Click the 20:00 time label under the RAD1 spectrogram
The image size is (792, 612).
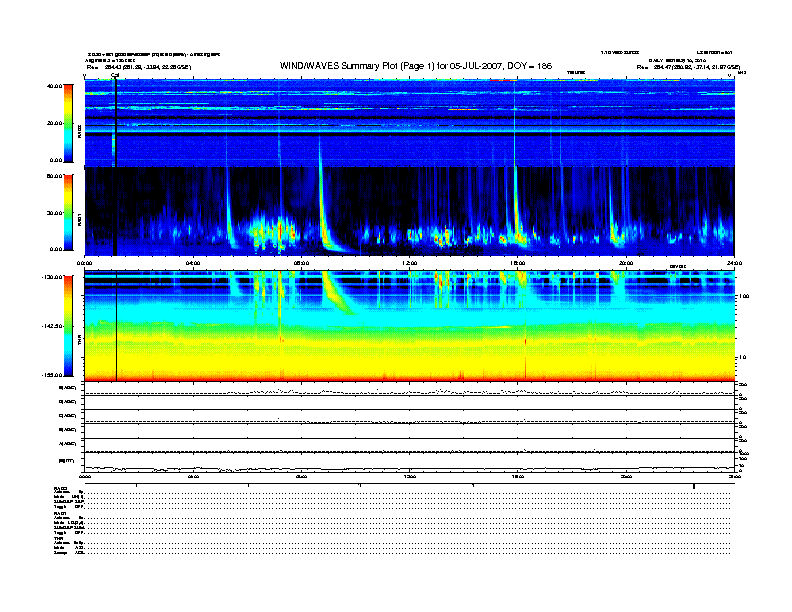pos(626,263)
